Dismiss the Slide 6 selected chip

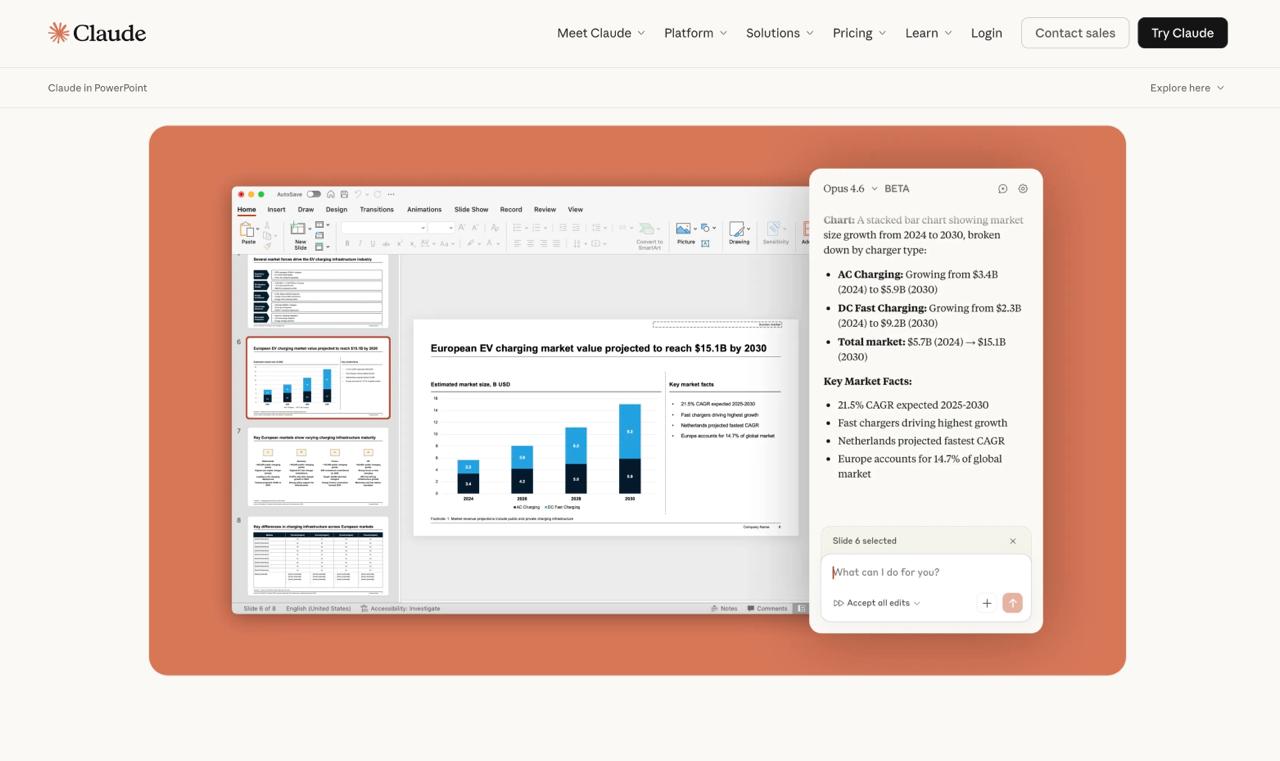(1013, 541)
